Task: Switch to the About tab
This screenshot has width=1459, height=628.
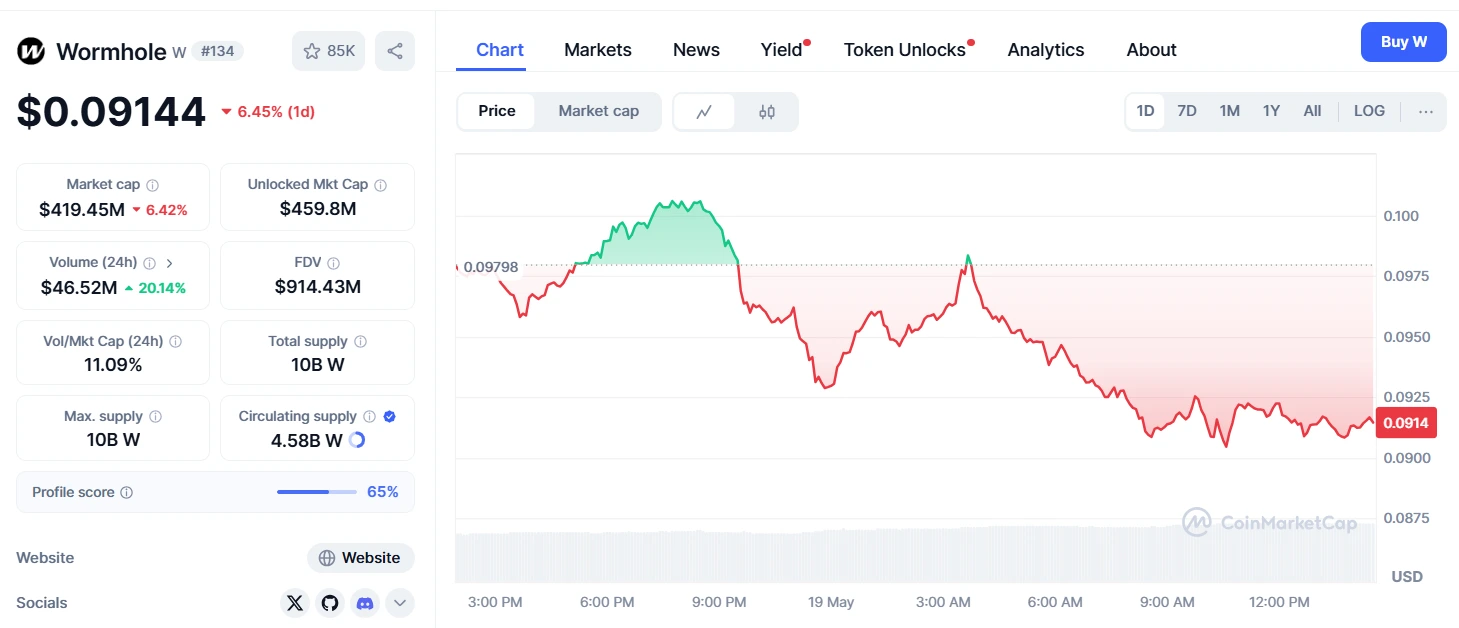Action: tap(1151, 50)
